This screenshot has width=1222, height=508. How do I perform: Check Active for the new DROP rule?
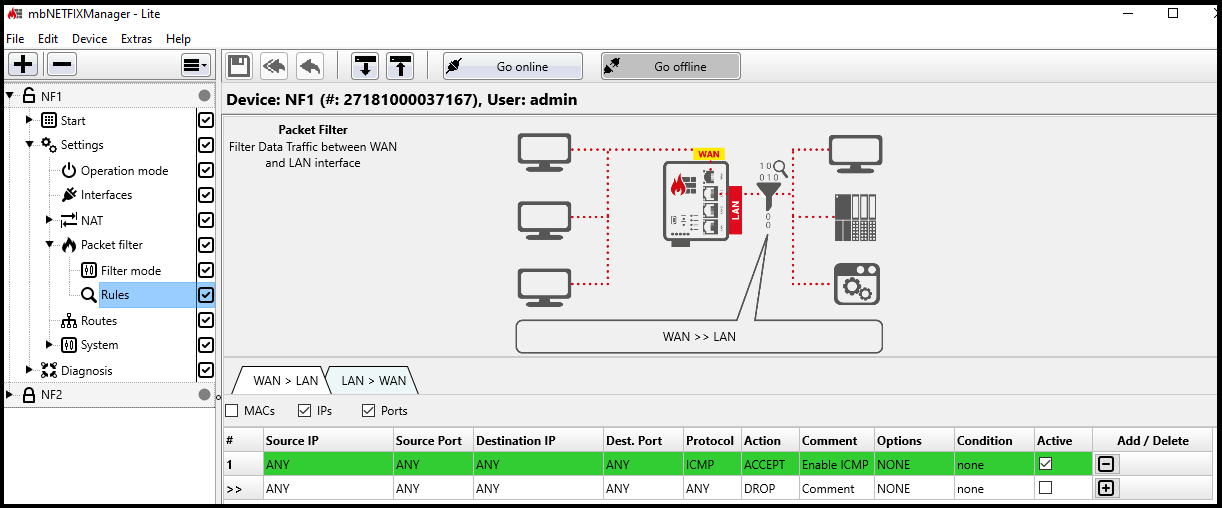(1046, 488)
